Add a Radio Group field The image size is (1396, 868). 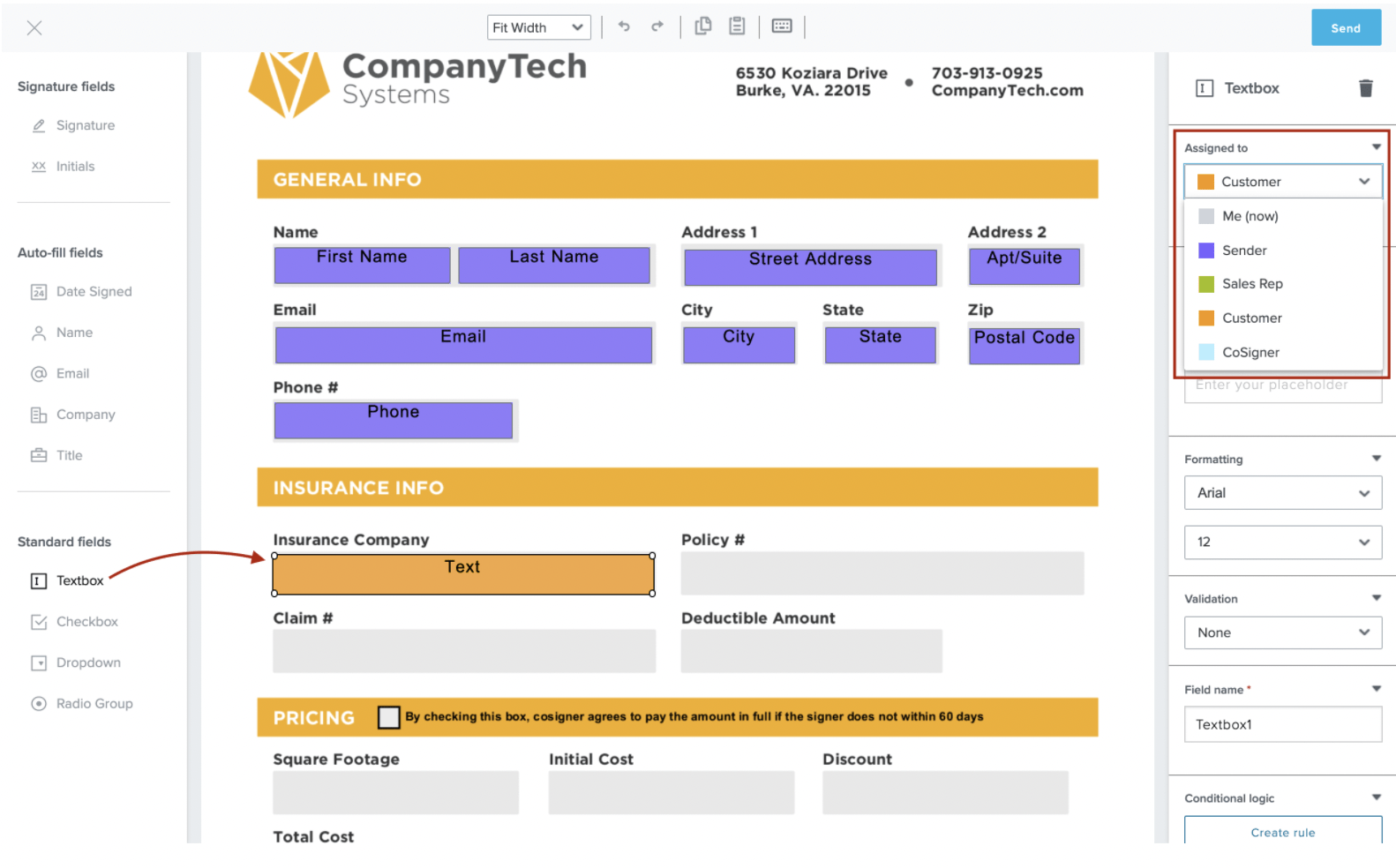(x=93, y=703)
